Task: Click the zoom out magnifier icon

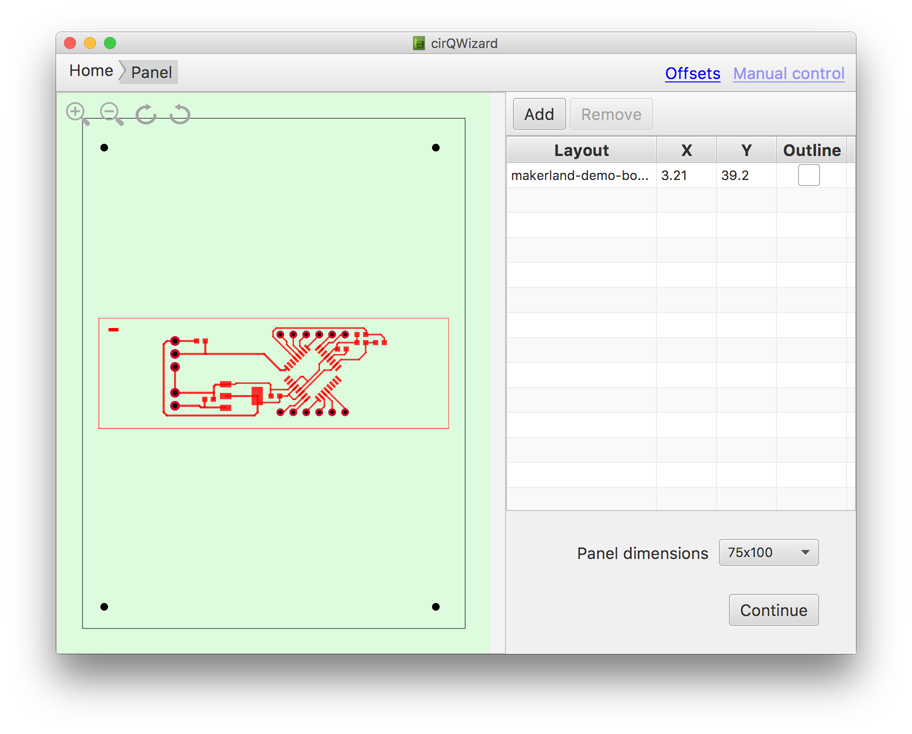Action: [111, 113]
